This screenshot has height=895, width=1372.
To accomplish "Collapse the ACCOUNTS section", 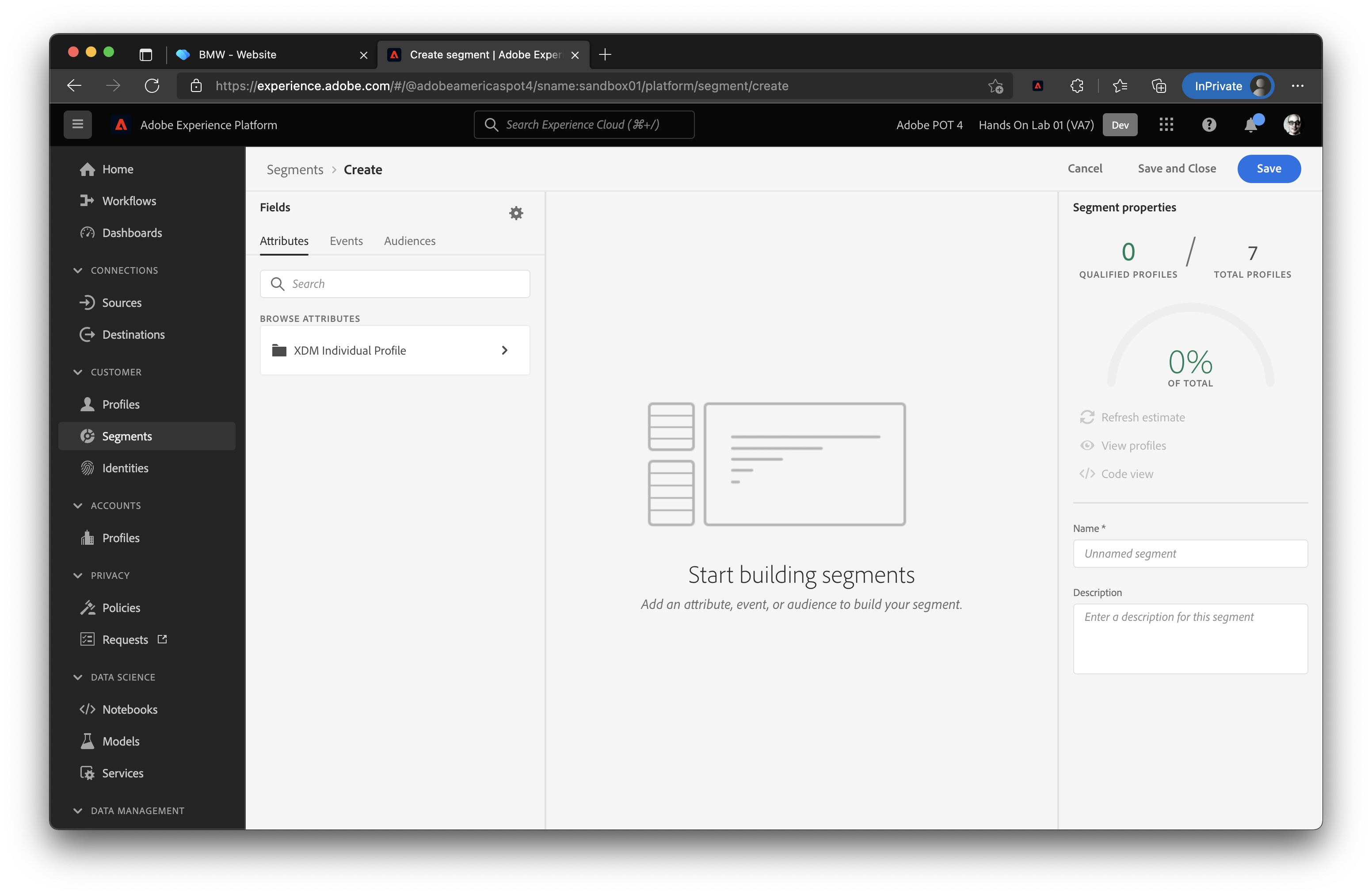I will click(78, 505).
